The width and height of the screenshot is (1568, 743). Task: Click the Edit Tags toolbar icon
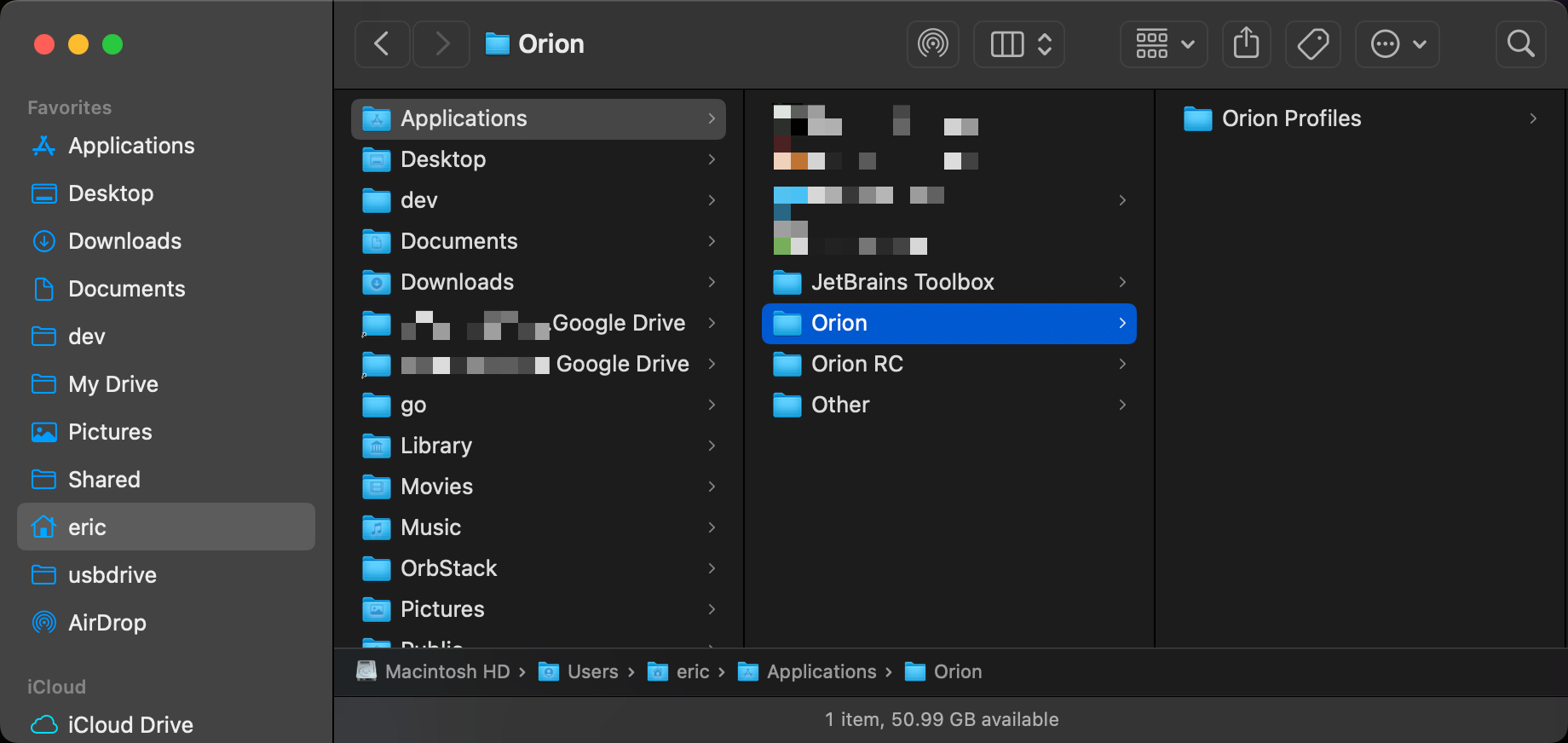tap(1312, 43)
